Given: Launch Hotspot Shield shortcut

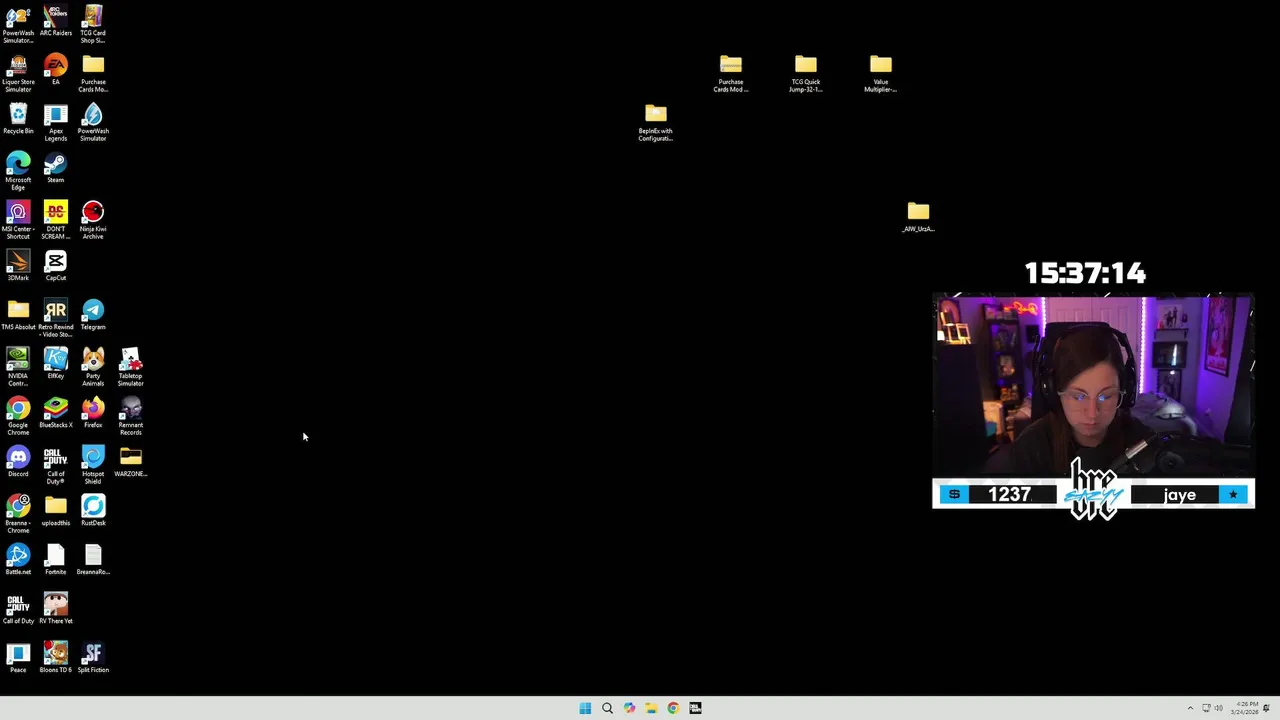Looking at the screenshot, I should pos(93,465).
